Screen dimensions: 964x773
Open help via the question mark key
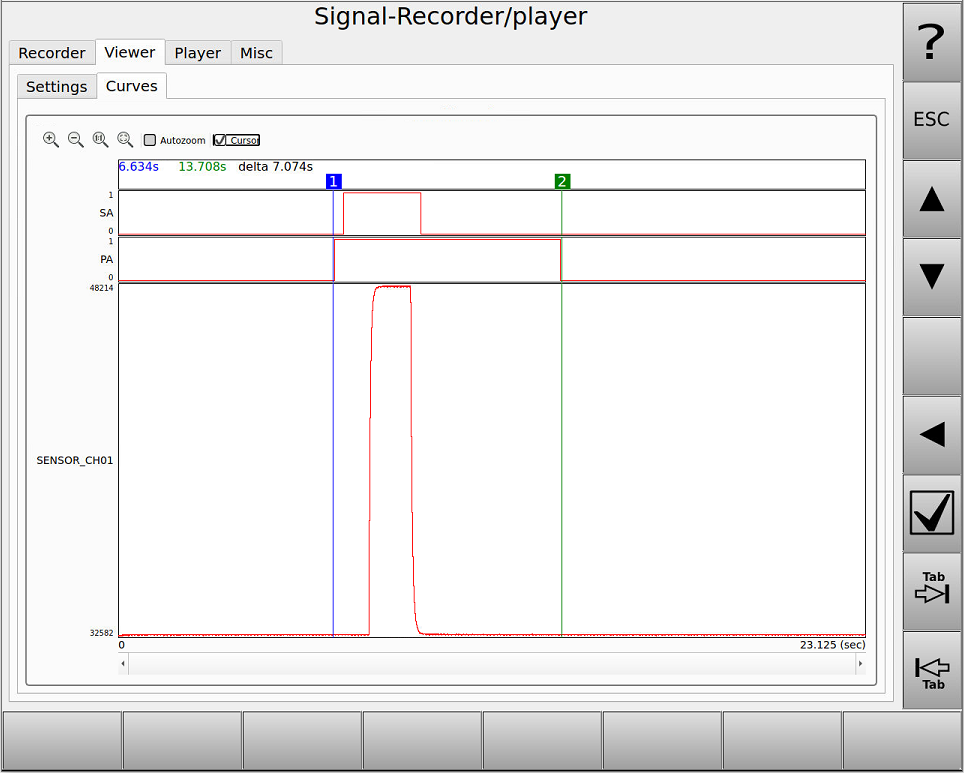931,42
